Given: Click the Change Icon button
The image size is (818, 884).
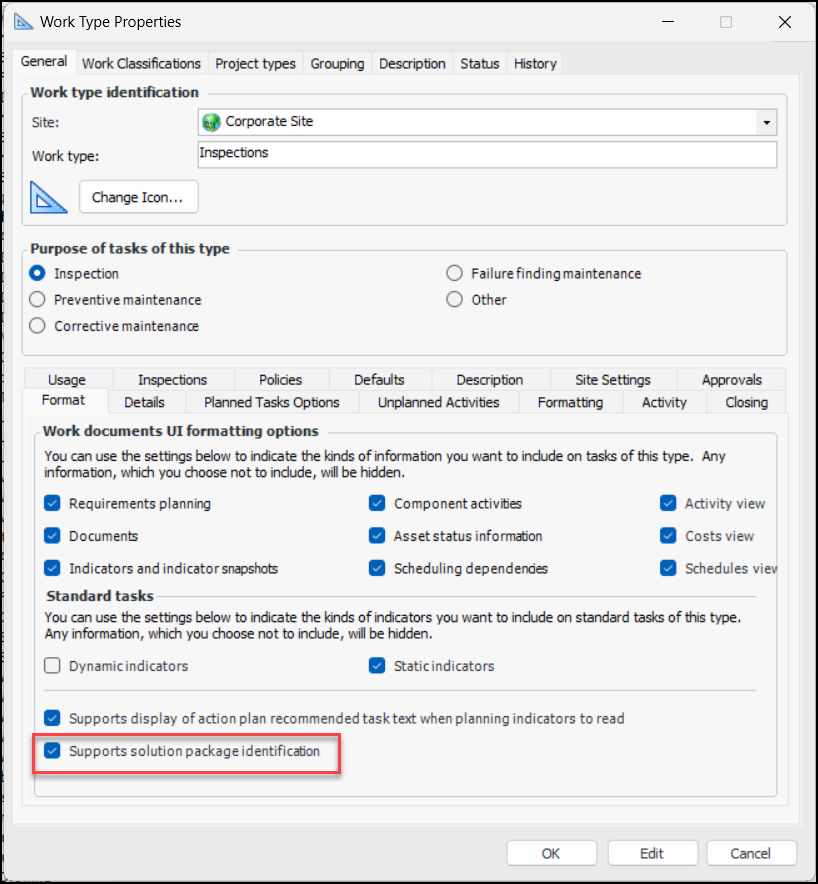Looking at the screenshot, I should [x=139, y=197].
